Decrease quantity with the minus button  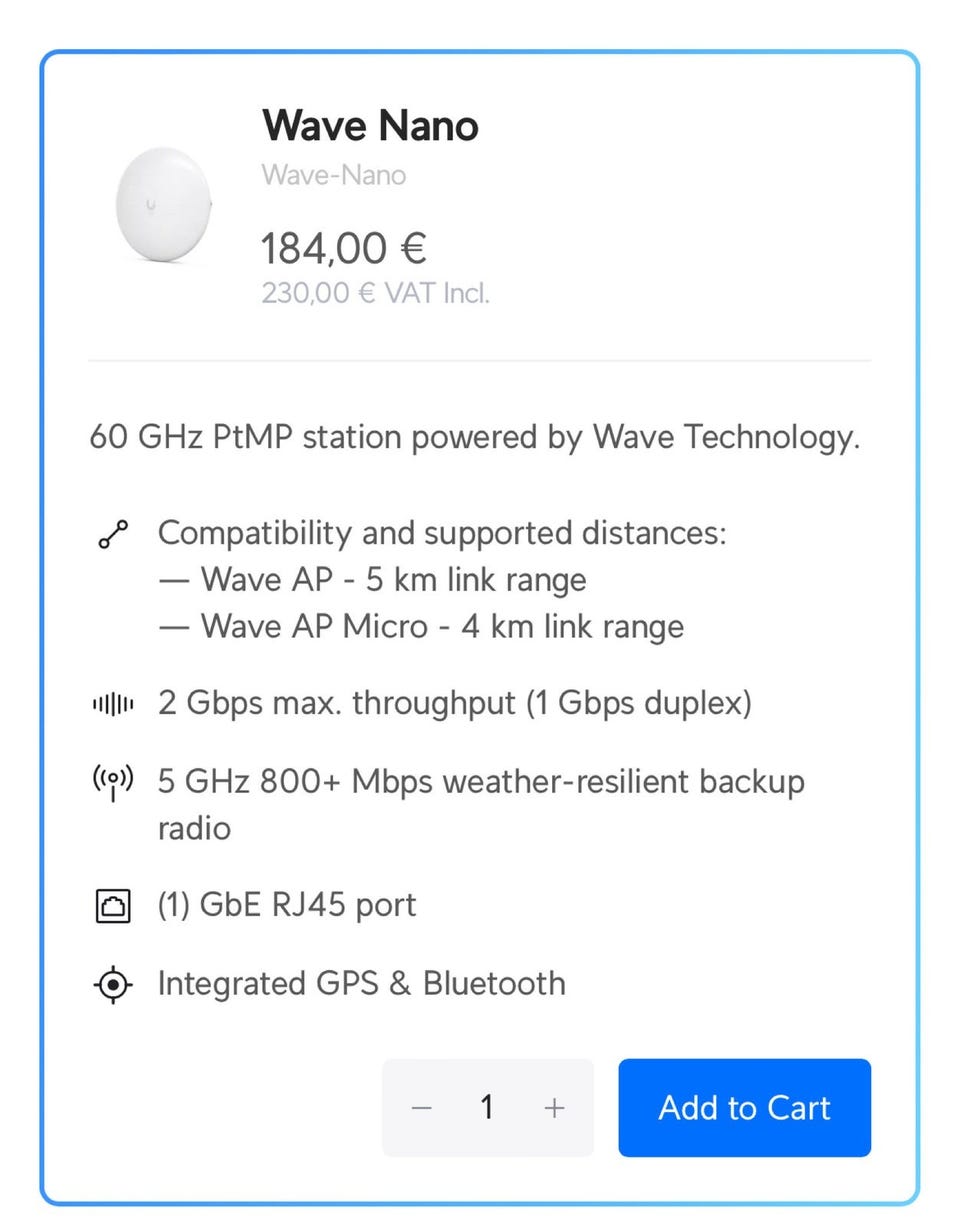[x=422, y=1108]
